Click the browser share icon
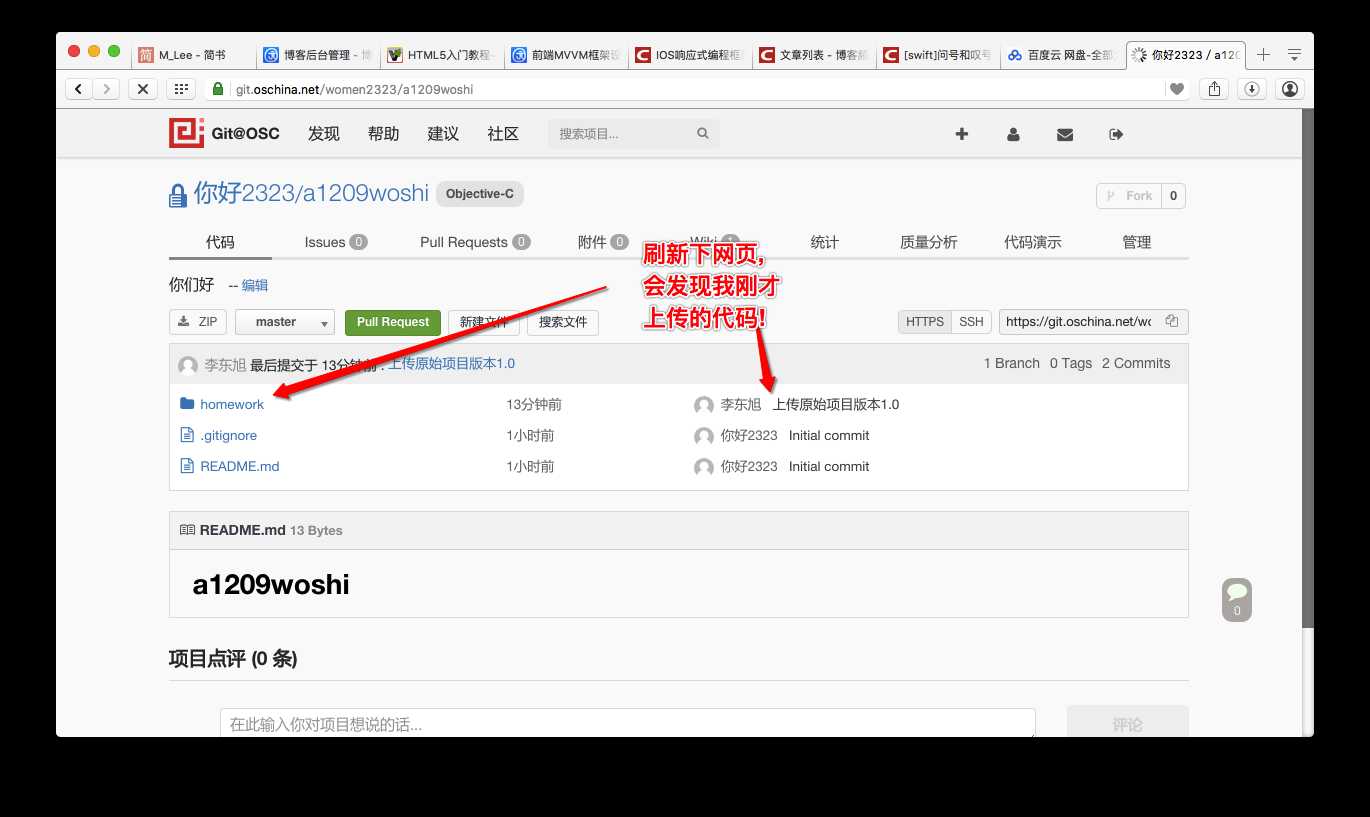This screenshot has width=1370, height=817. [x=1214, y=89]
